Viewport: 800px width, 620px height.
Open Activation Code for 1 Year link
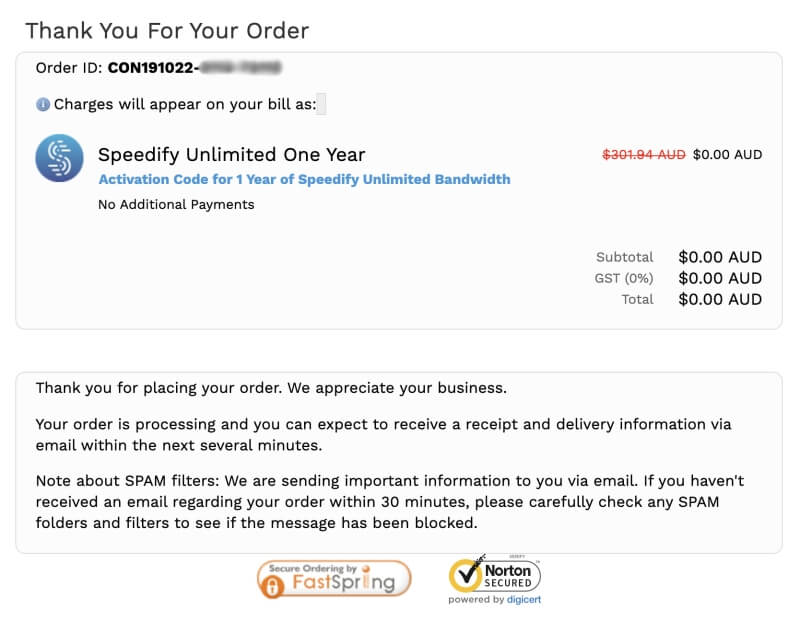click(x=304, y=180)
